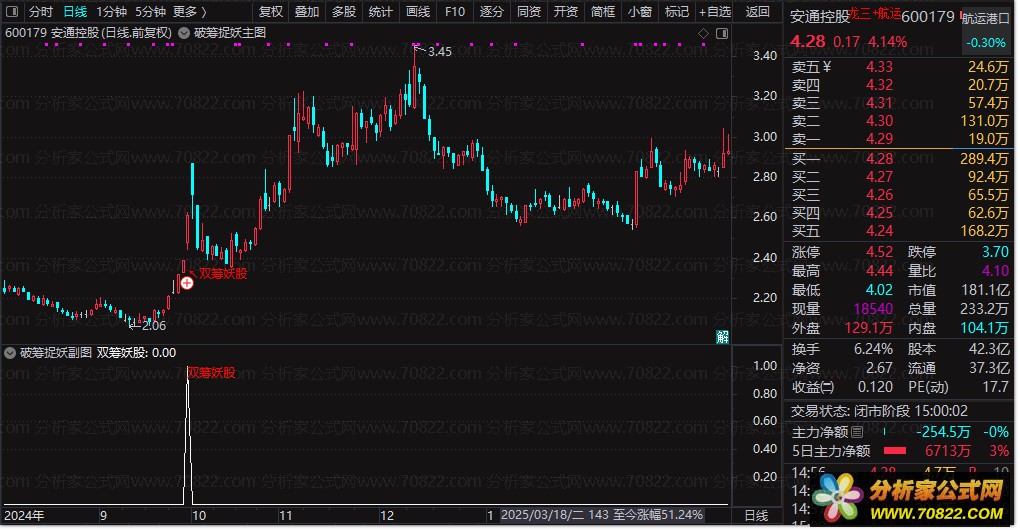Click the 双筹妖股 label on main chart
Image resolution: width=1020 pixels, height=530 pixels.
click(223, 273)
